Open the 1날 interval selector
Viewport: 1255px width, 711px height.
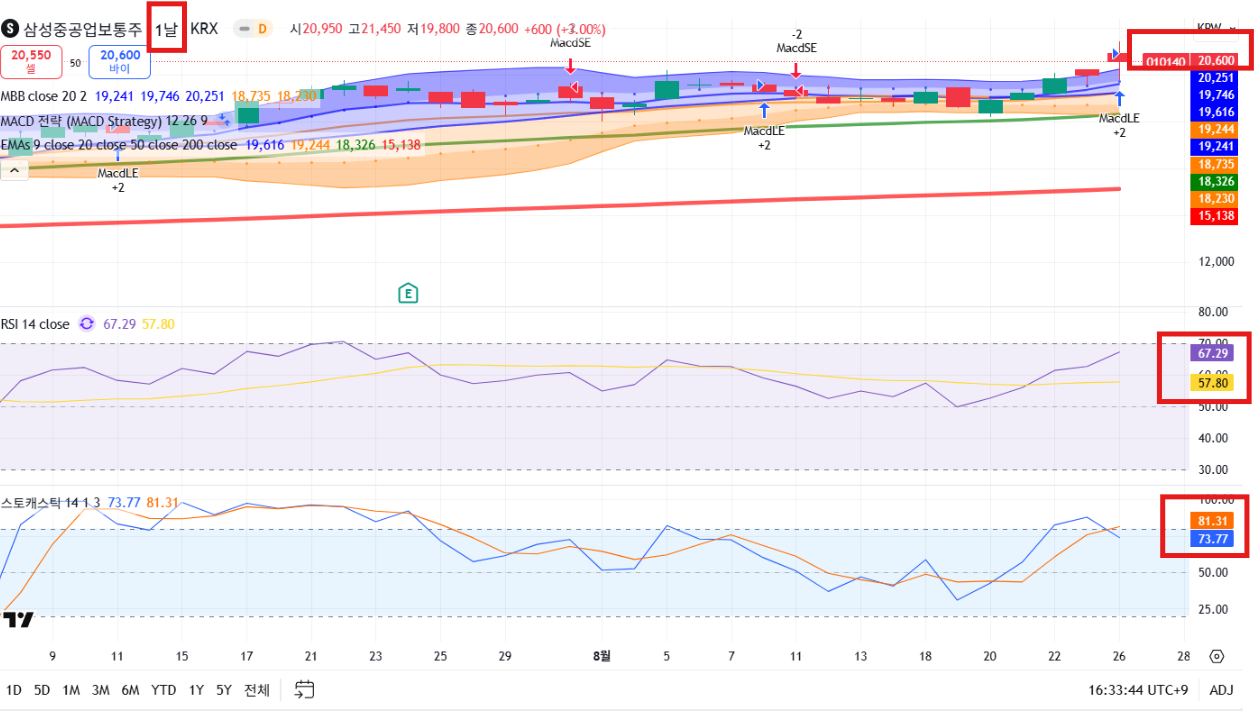click(x=166, y=29)
